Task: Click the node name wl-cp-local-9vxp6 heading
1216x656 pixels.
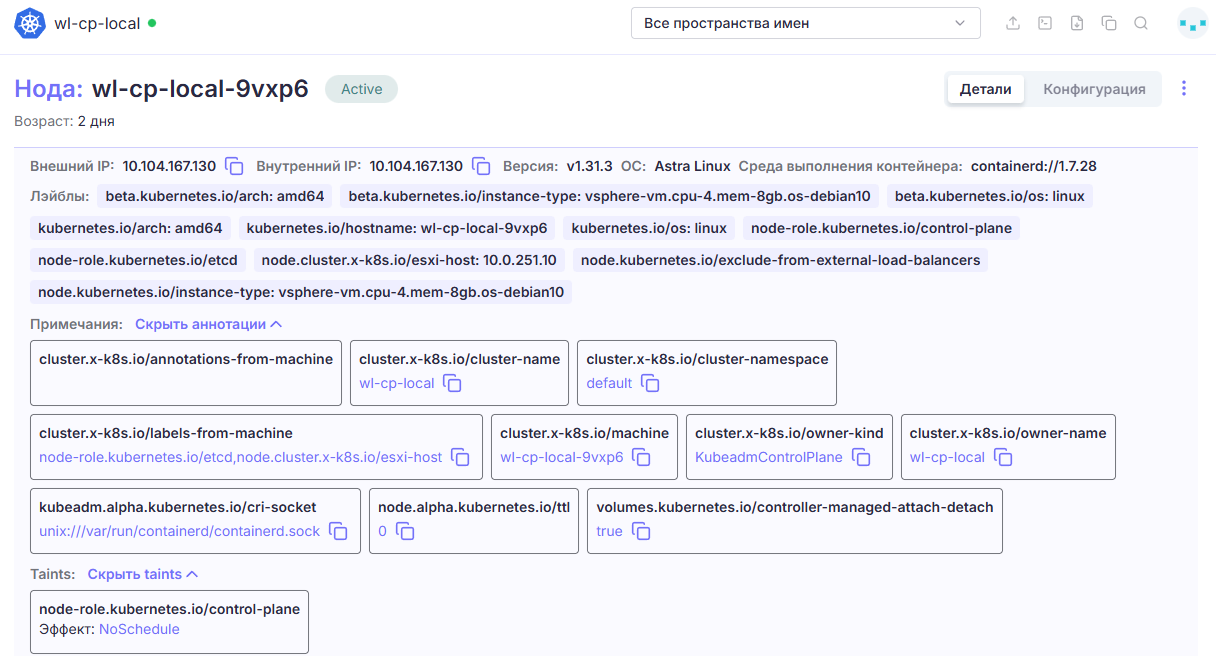Action: 200,89
